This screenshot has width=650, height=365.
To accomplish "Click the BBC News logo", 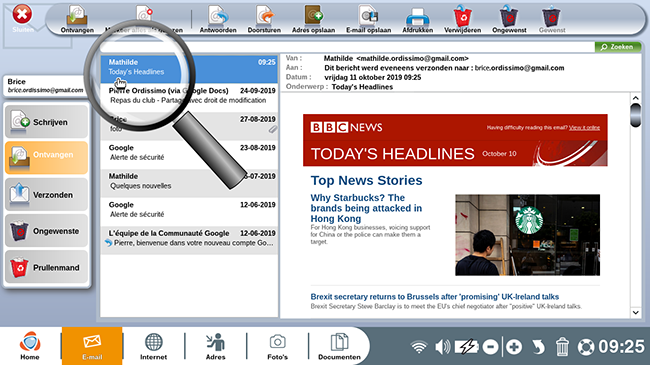I will coord(346,127).
